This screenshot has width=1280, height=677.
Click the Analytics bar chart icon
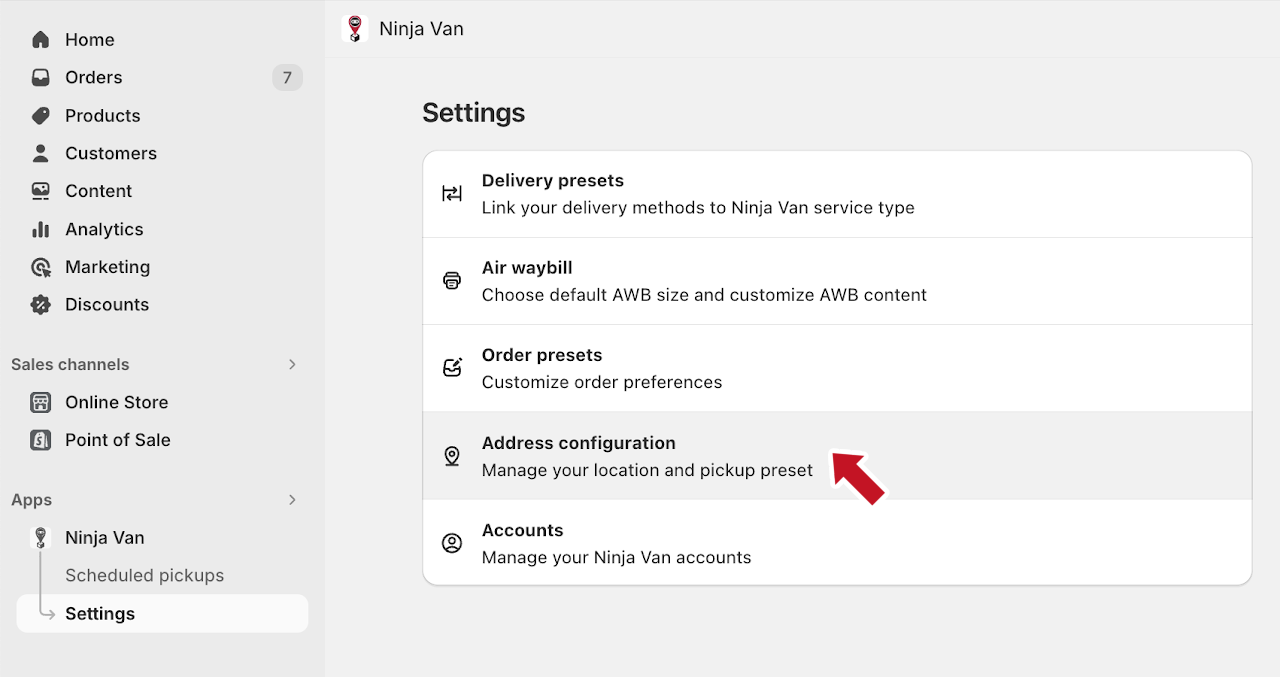click(x=40, y=229)
